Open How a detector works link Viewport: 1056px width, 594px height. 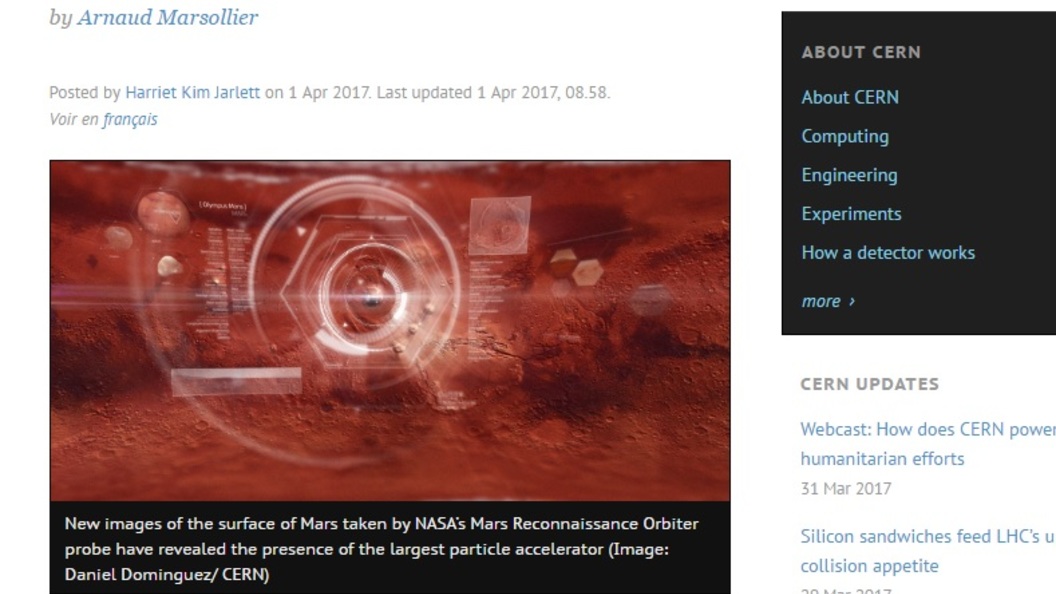coord(888,253)
